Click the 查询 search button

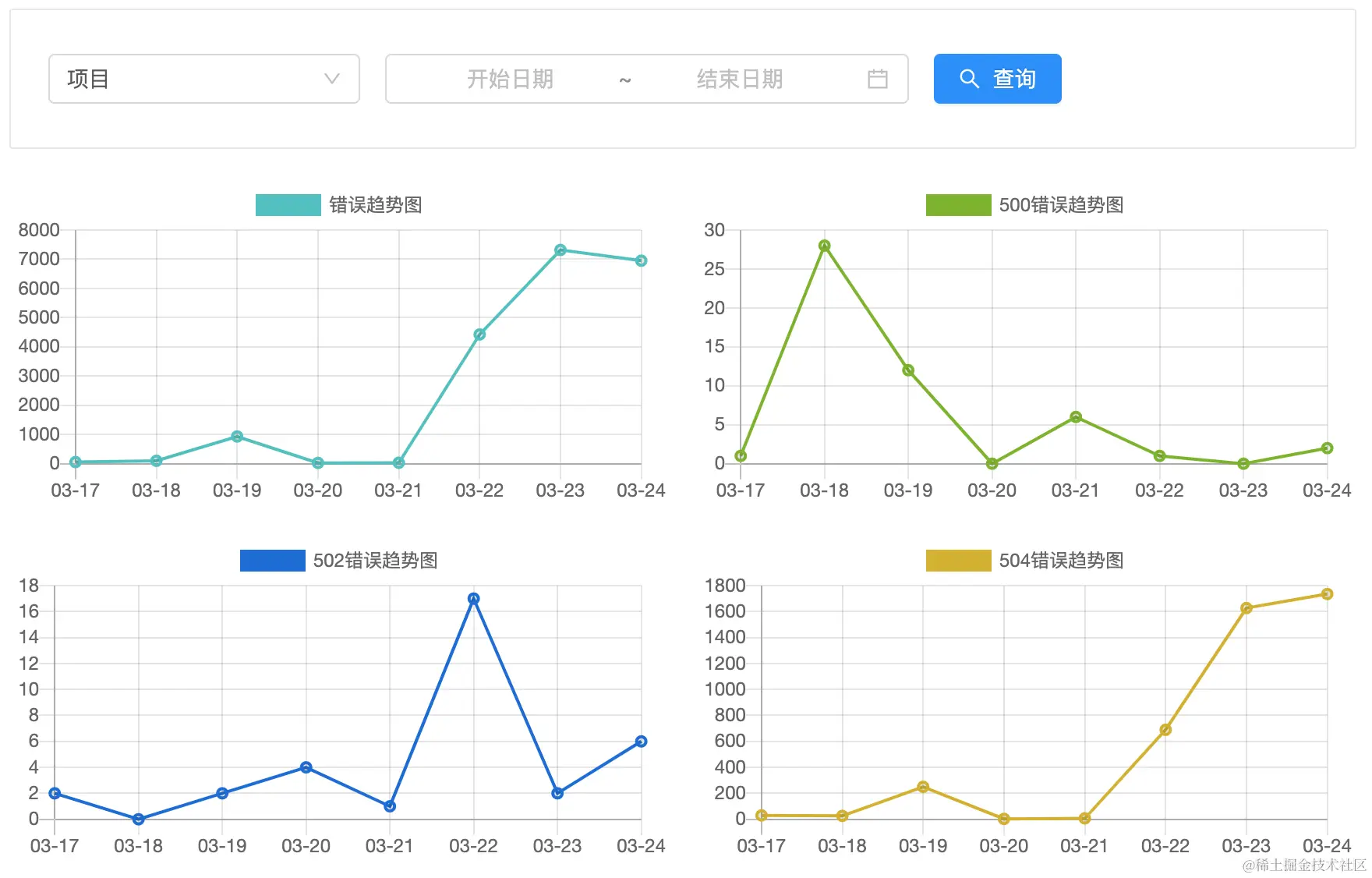tap(998, 79)
